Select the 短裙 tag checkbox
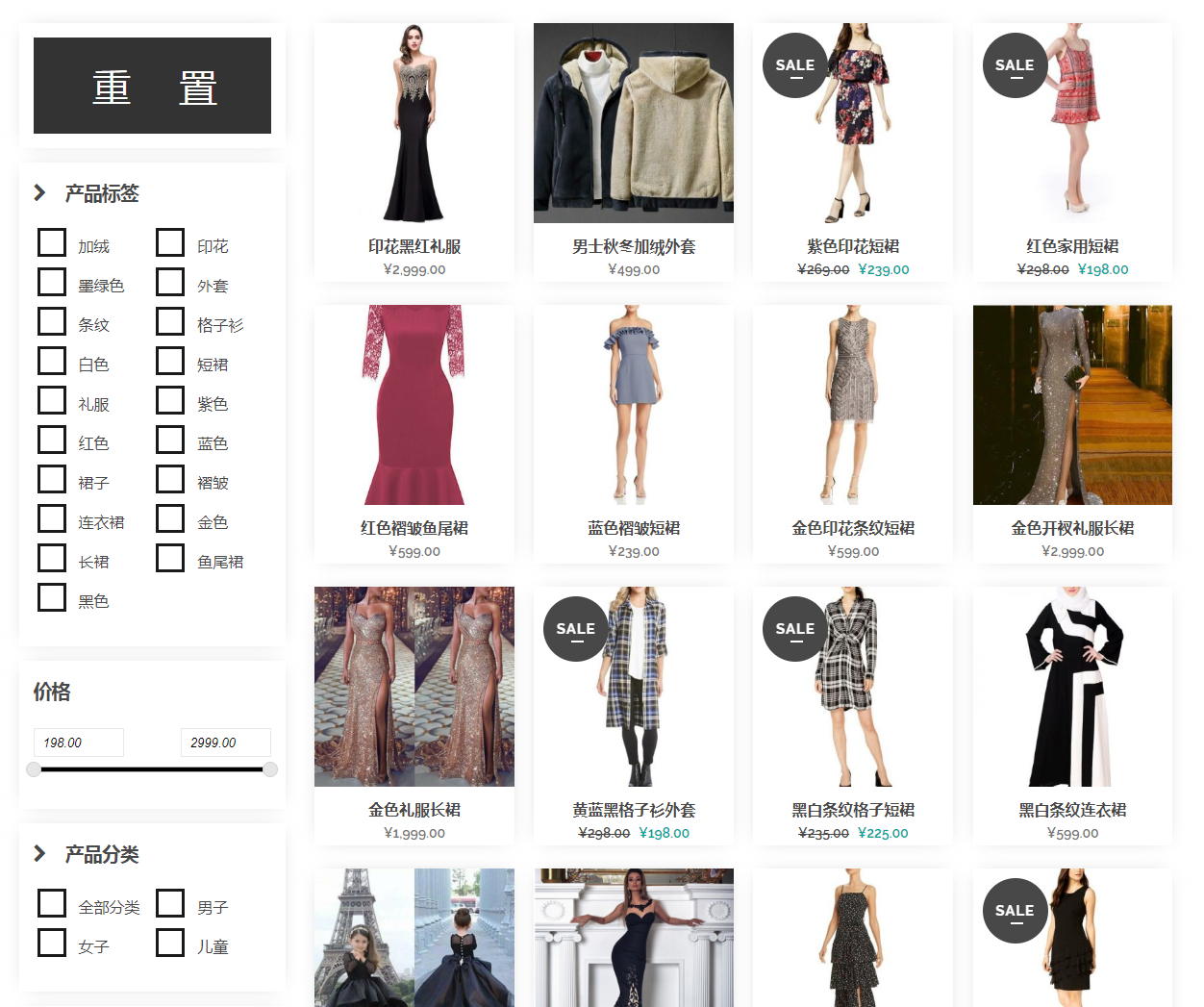This screenshot has width=1204, height=1007. pyautogui.click(x=170, y=361)
